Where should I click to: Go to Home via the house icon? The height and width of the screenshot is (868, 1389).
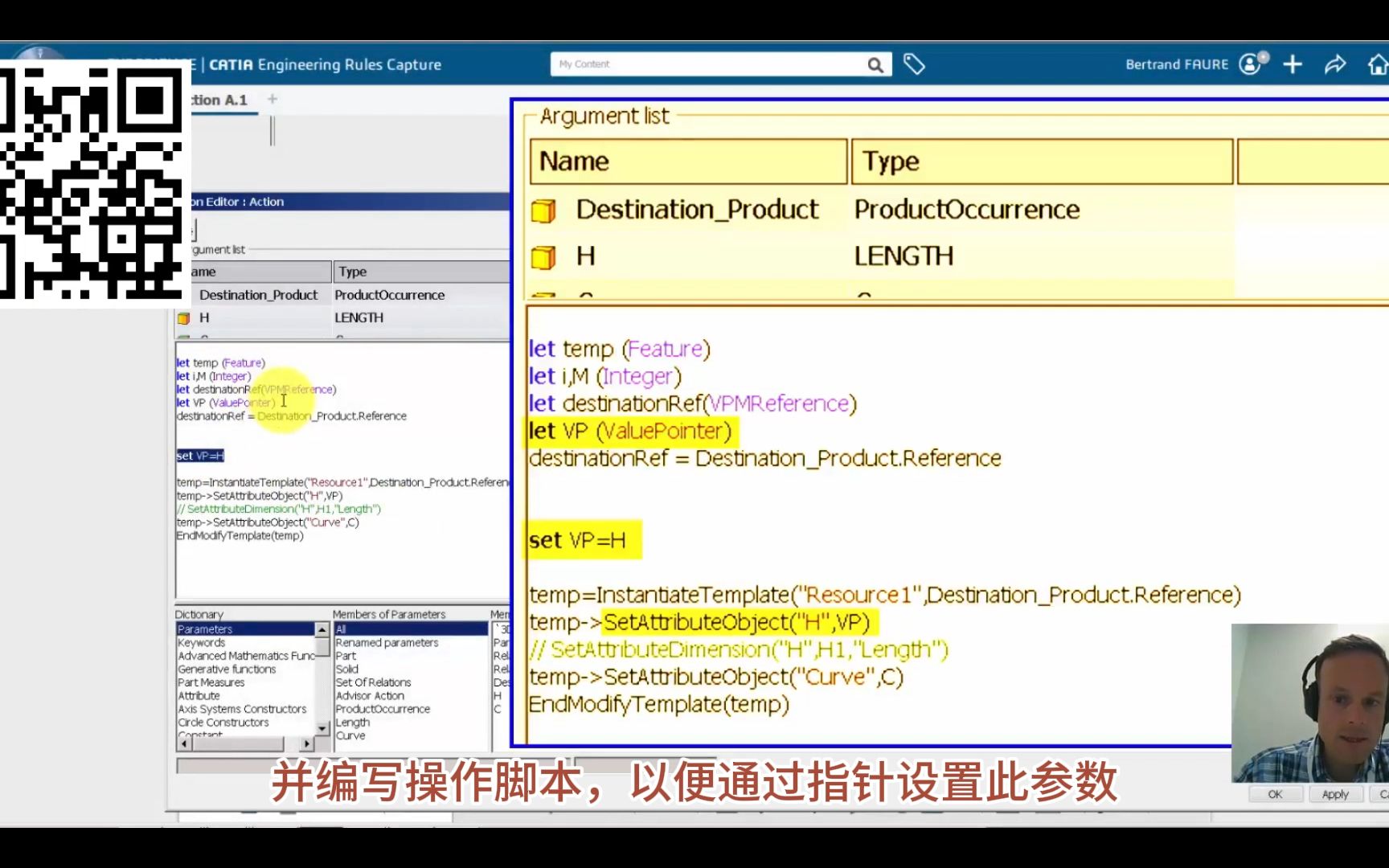point(1378,64)
